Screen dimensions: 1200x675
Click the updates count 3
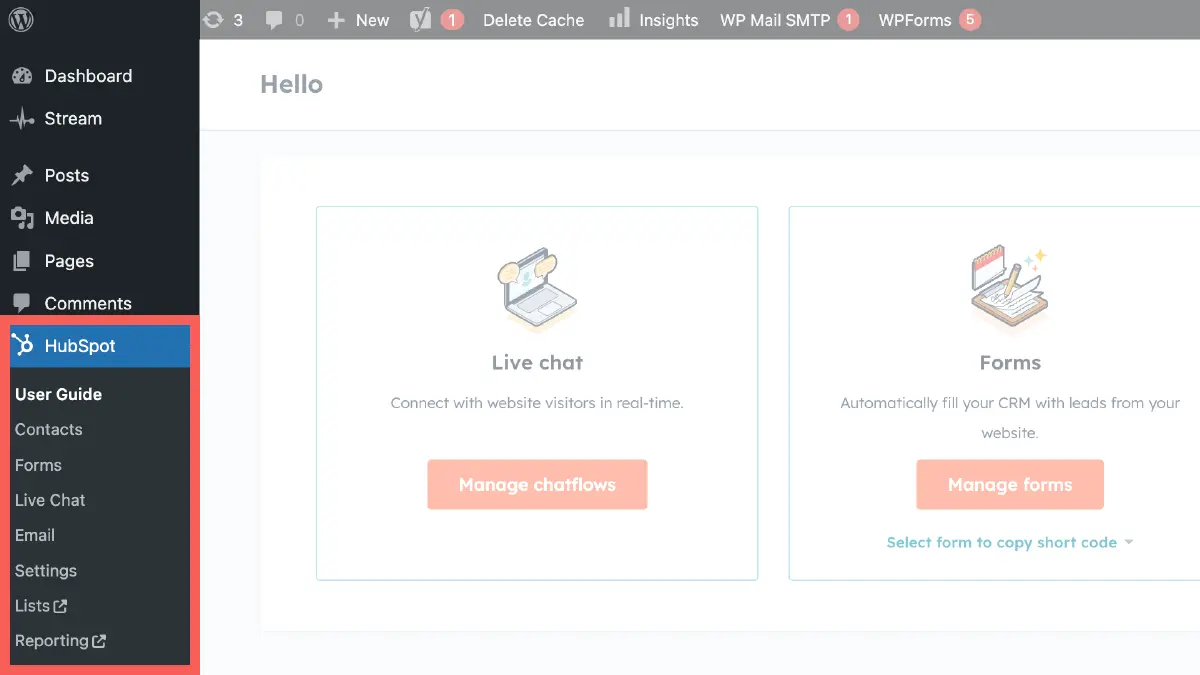(238, 20)
